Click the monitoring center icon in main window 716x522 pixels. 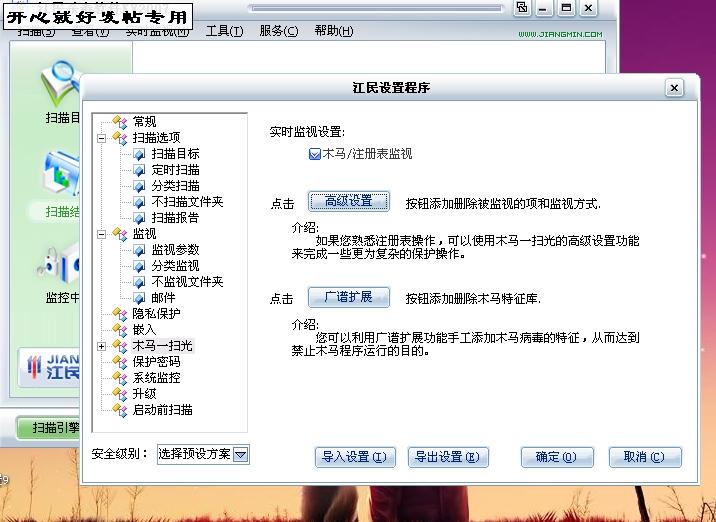click(59, 264)
